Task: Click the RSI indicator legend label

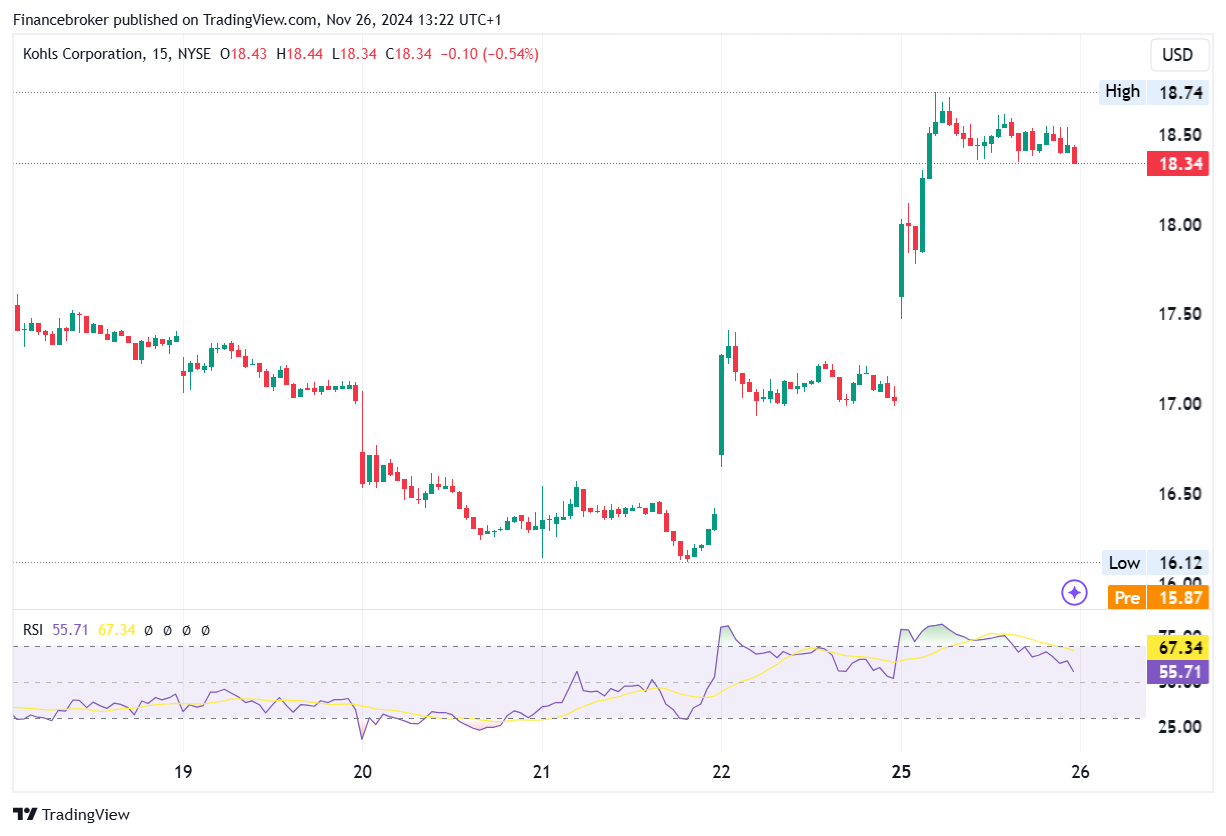Action: click(34, 630)
